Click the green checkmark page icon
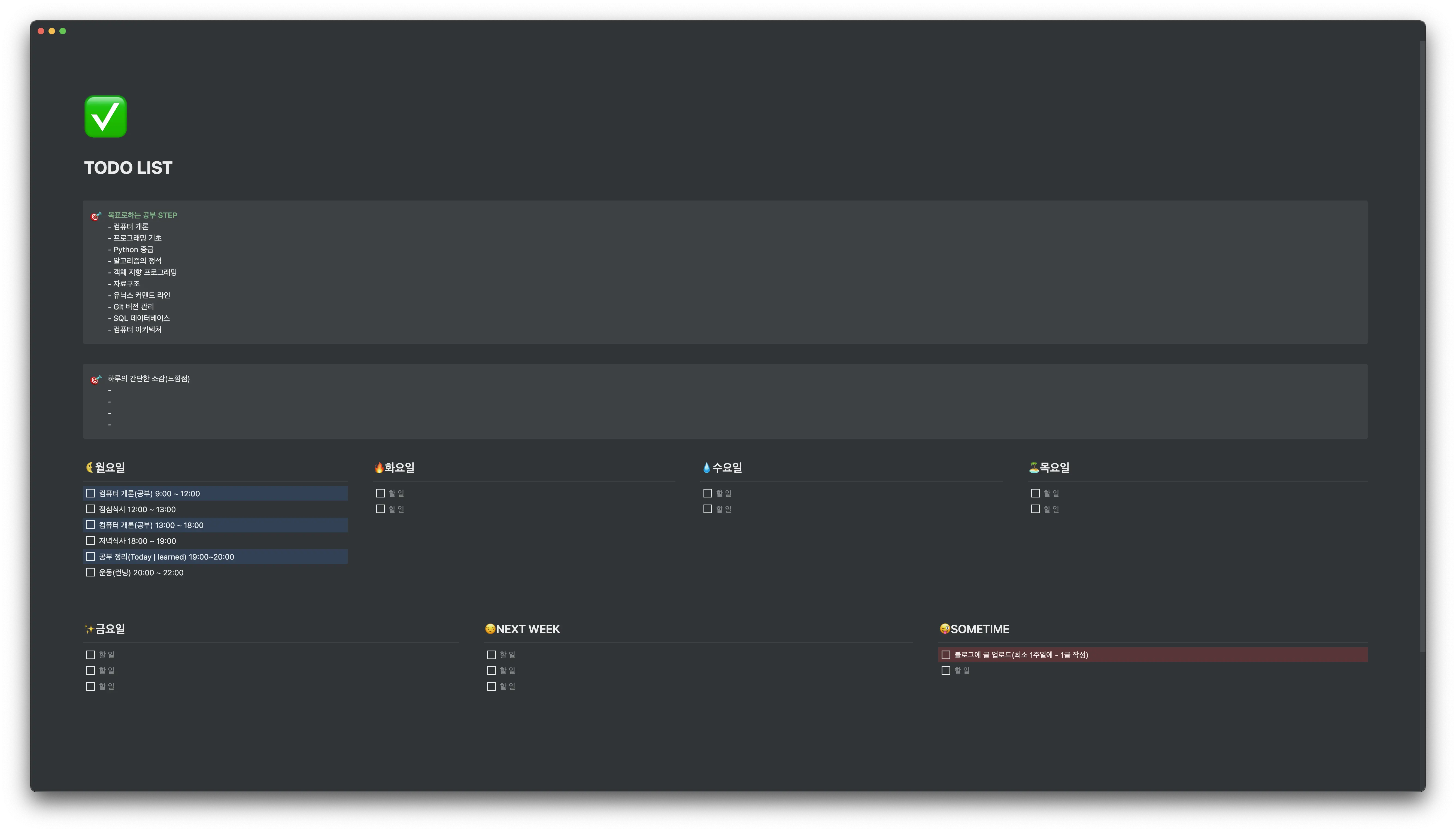This screenshot has width=1456, height=832. click(106, 117)
